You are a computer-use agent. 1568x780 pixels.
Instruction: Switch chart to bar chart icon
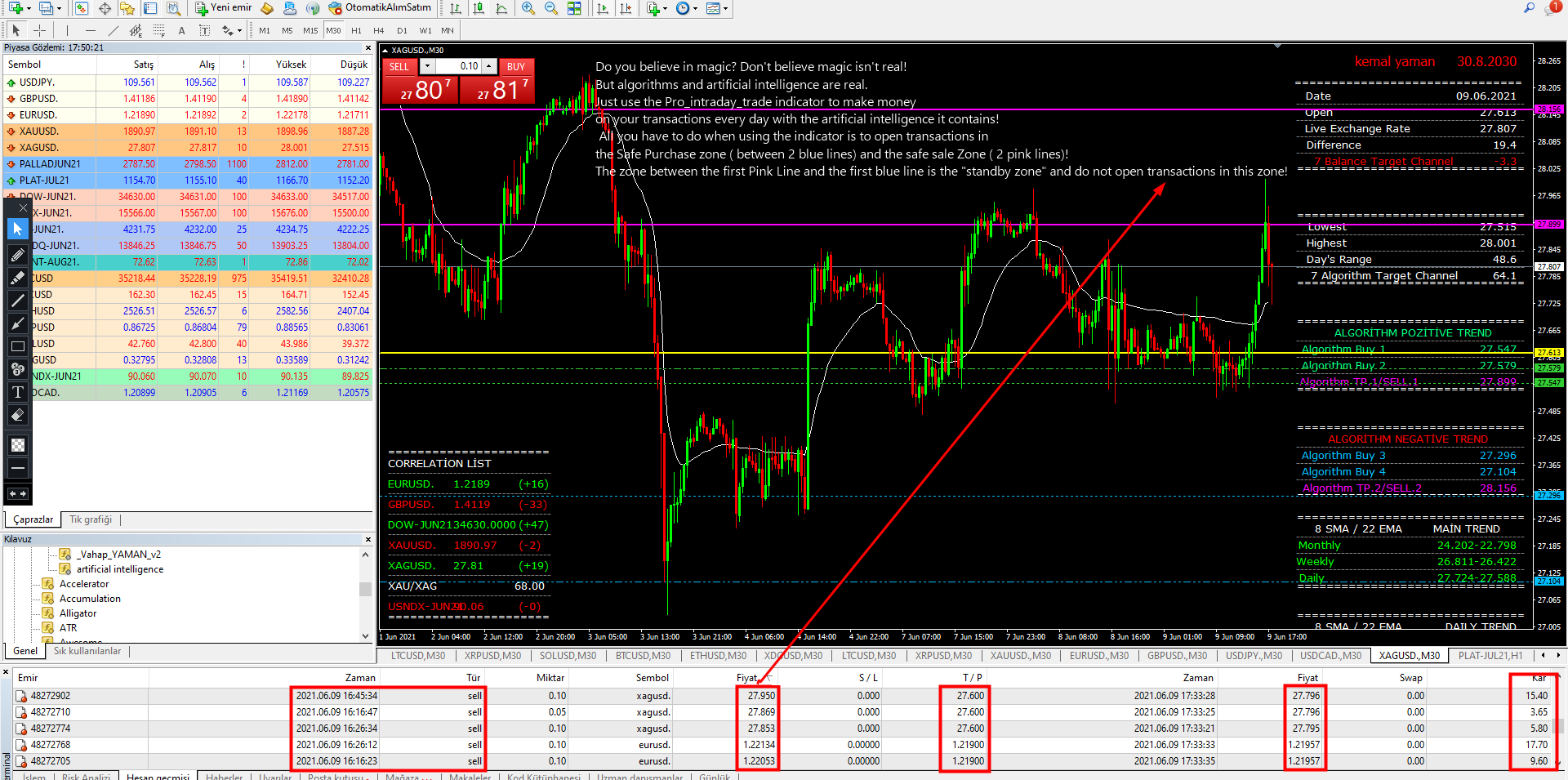[456, 8]
